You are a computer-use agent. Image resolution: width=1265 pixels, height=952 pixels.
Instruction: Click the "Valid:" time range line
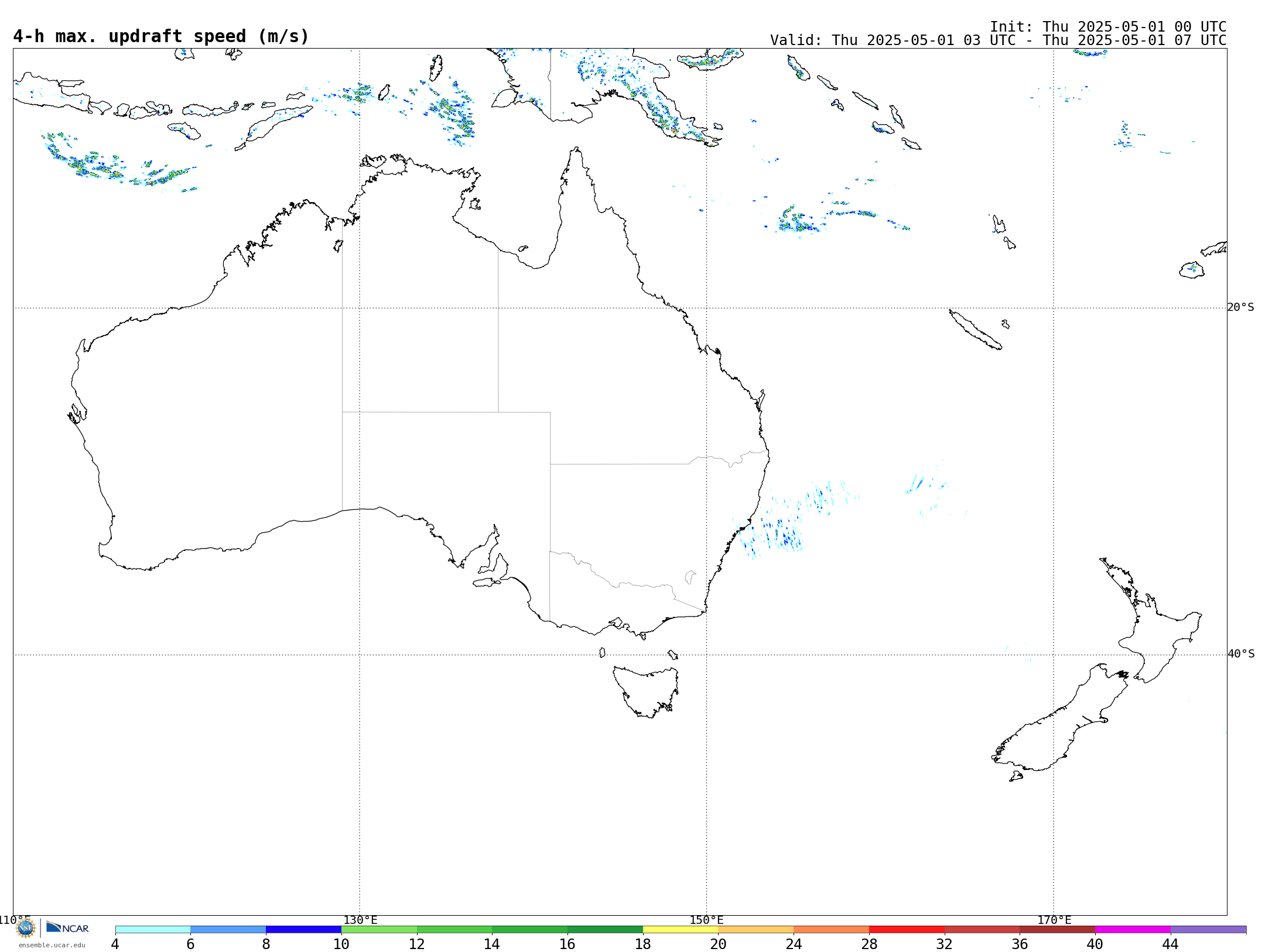[998, 40]
